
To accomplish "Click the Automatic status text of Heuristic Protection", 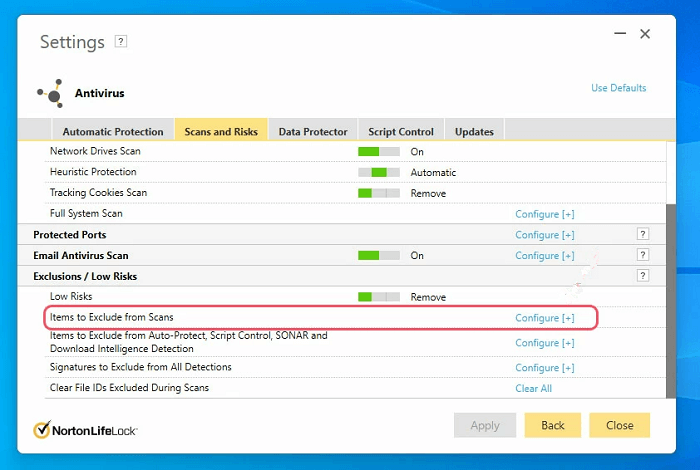I will [x=433, y=173].
